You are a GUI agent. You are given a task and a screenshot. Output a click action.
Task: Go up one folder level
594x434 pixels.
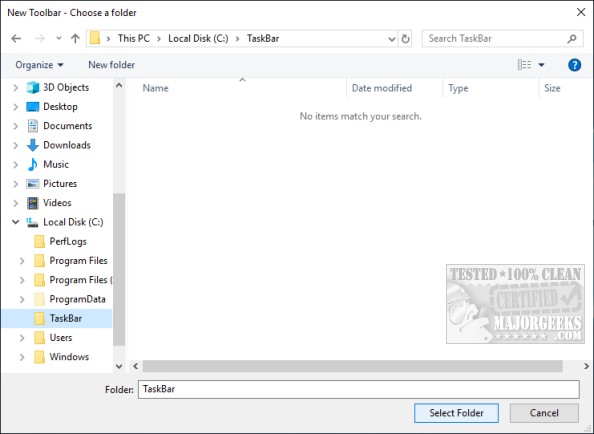click(x=75, y=39)
